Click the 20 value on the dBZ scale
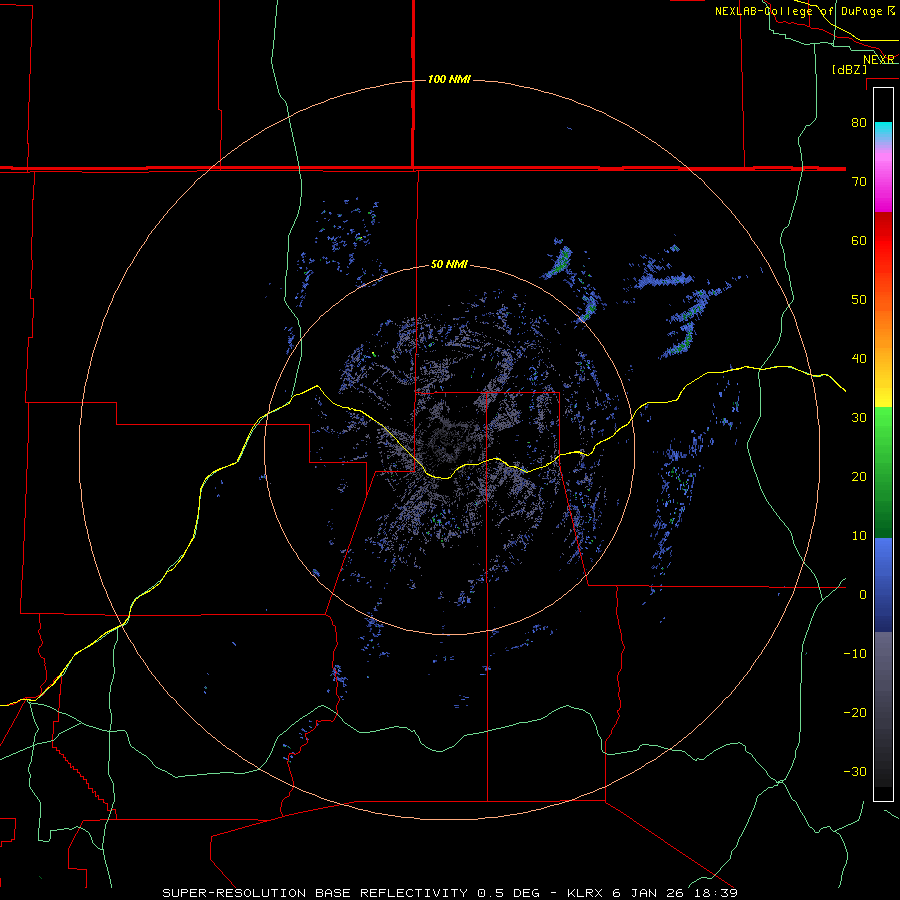 click(x=859, y=477)
